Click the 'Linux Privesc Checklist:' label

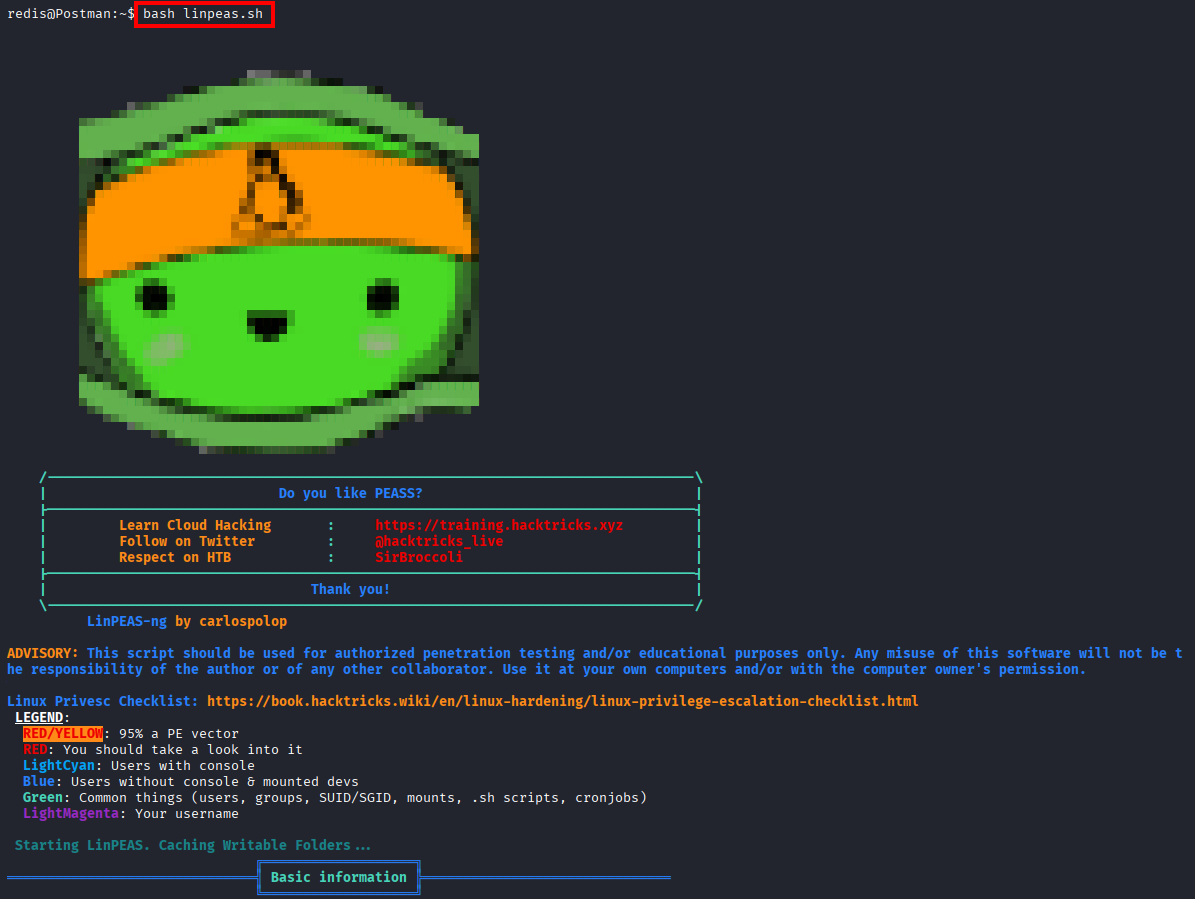click(103, 701)
